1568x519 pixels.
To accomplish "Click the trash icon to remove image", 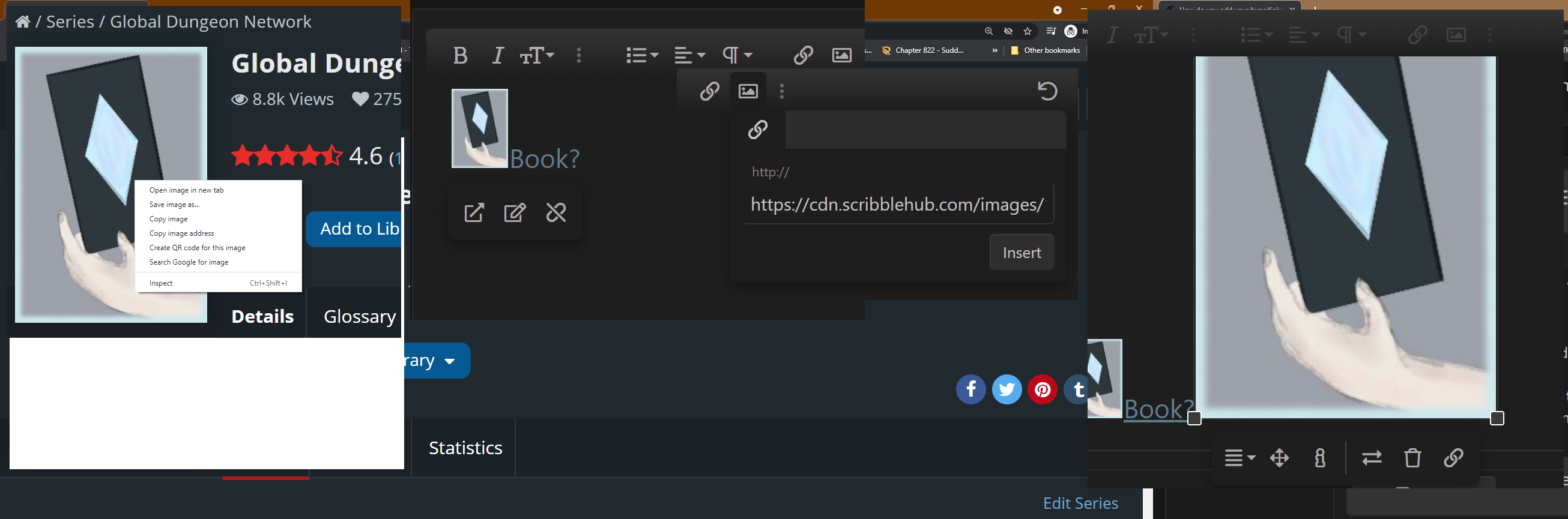I will click(x=1412, y=458).
